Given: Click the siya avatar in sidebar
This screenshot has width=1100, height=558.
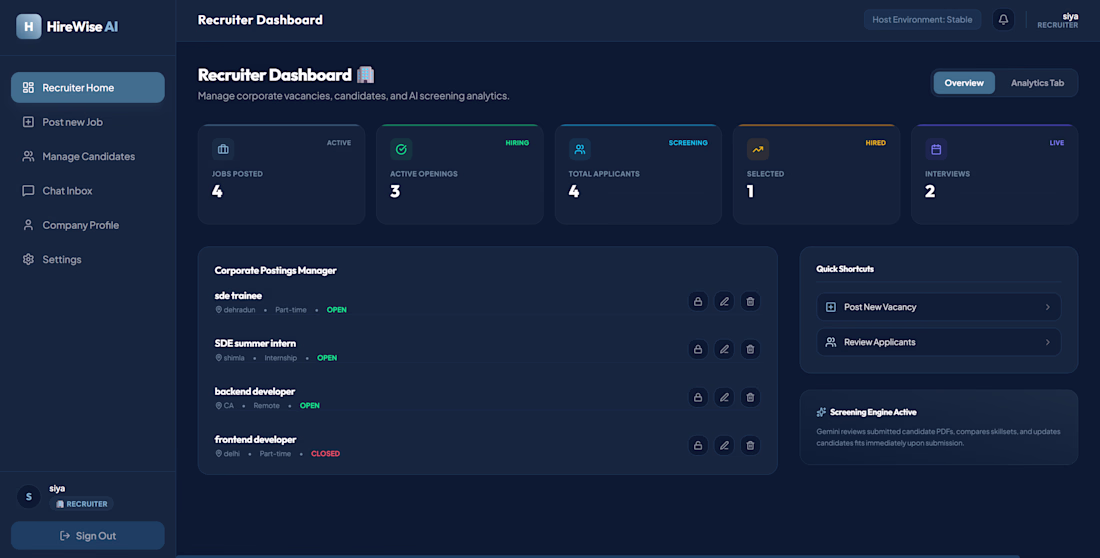Looking at the screenshot, I should 29,496.
